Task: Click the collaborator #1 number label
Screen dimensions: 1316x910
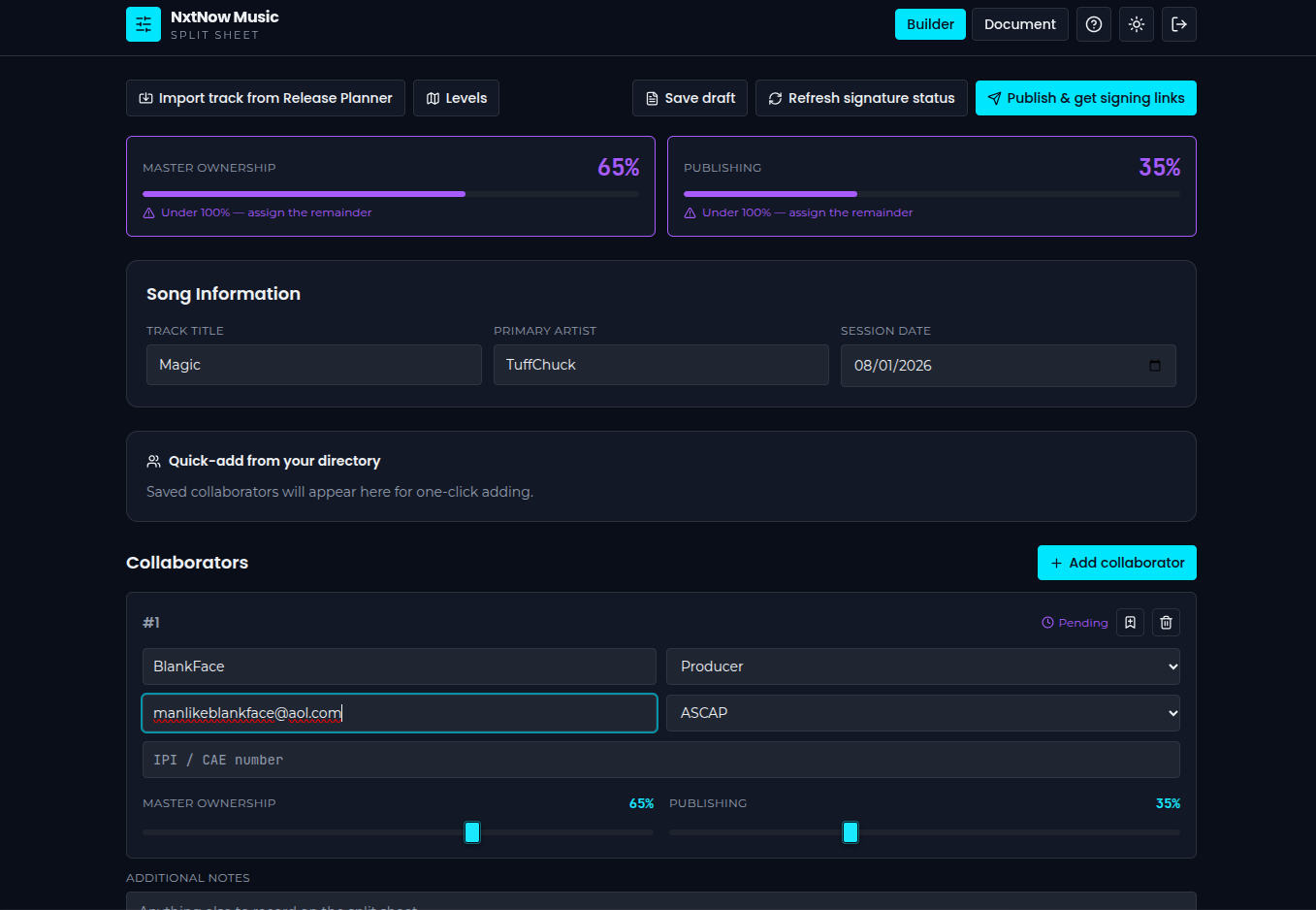Action: (151, 623)
